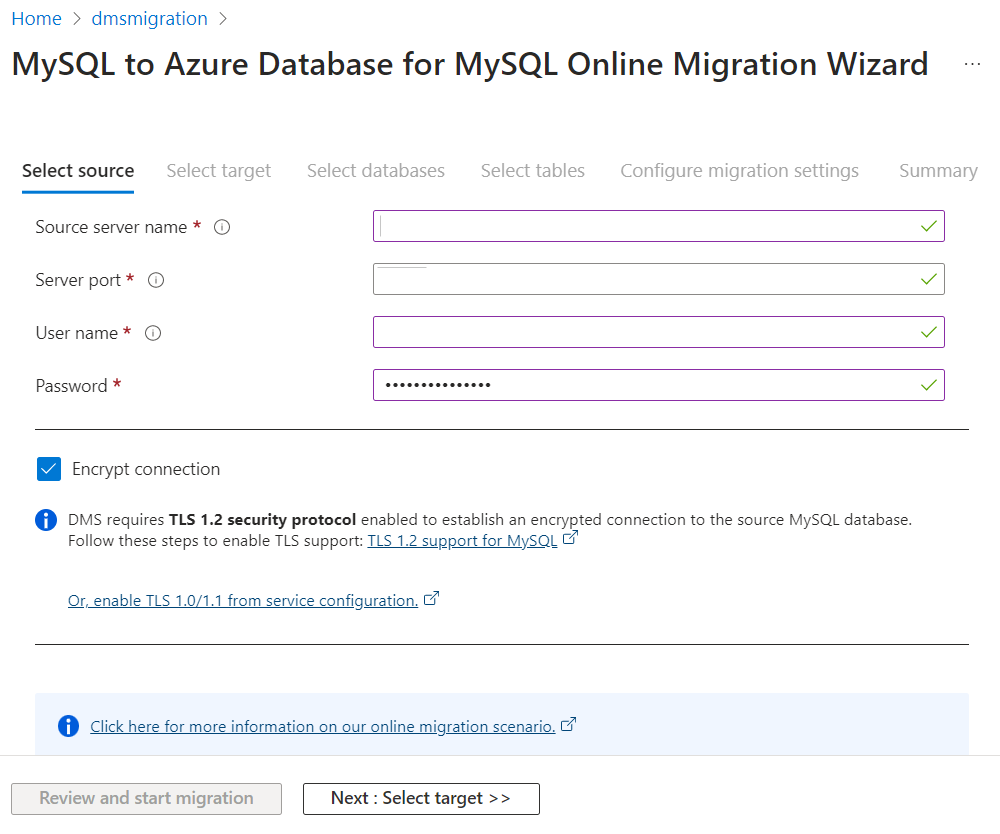This screenshot has height=834, width=1000.
Task: Open enable TLS 1.0/1.1 from service configuration link
Action: point(243,601)
